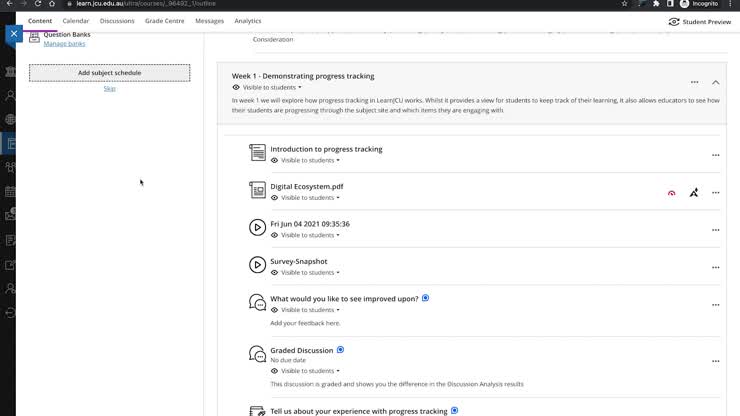
Task: Open more options for Introduction to progress tracking
Action: pyautogui.click(x=715, y=155)
